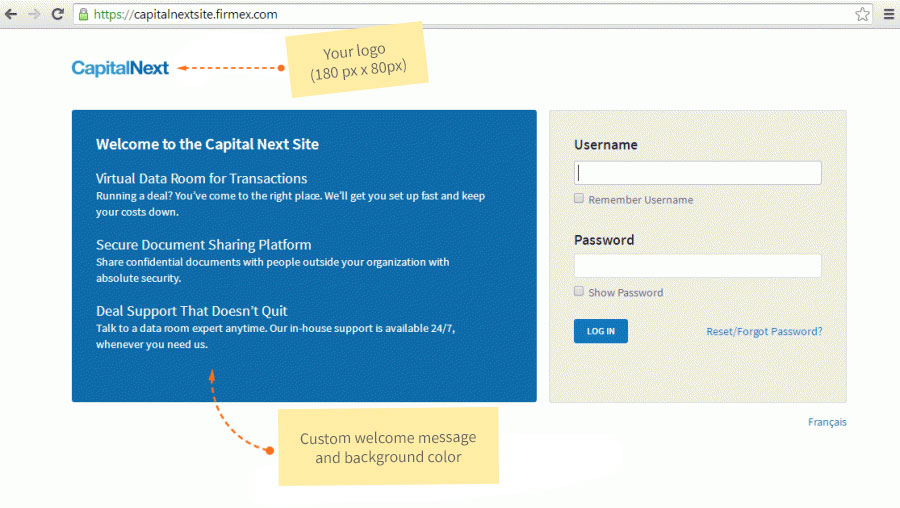
Task: Click 'Secure Document Sharing Platform' heading
Action: pyautogui.click(x=204, y=245)
